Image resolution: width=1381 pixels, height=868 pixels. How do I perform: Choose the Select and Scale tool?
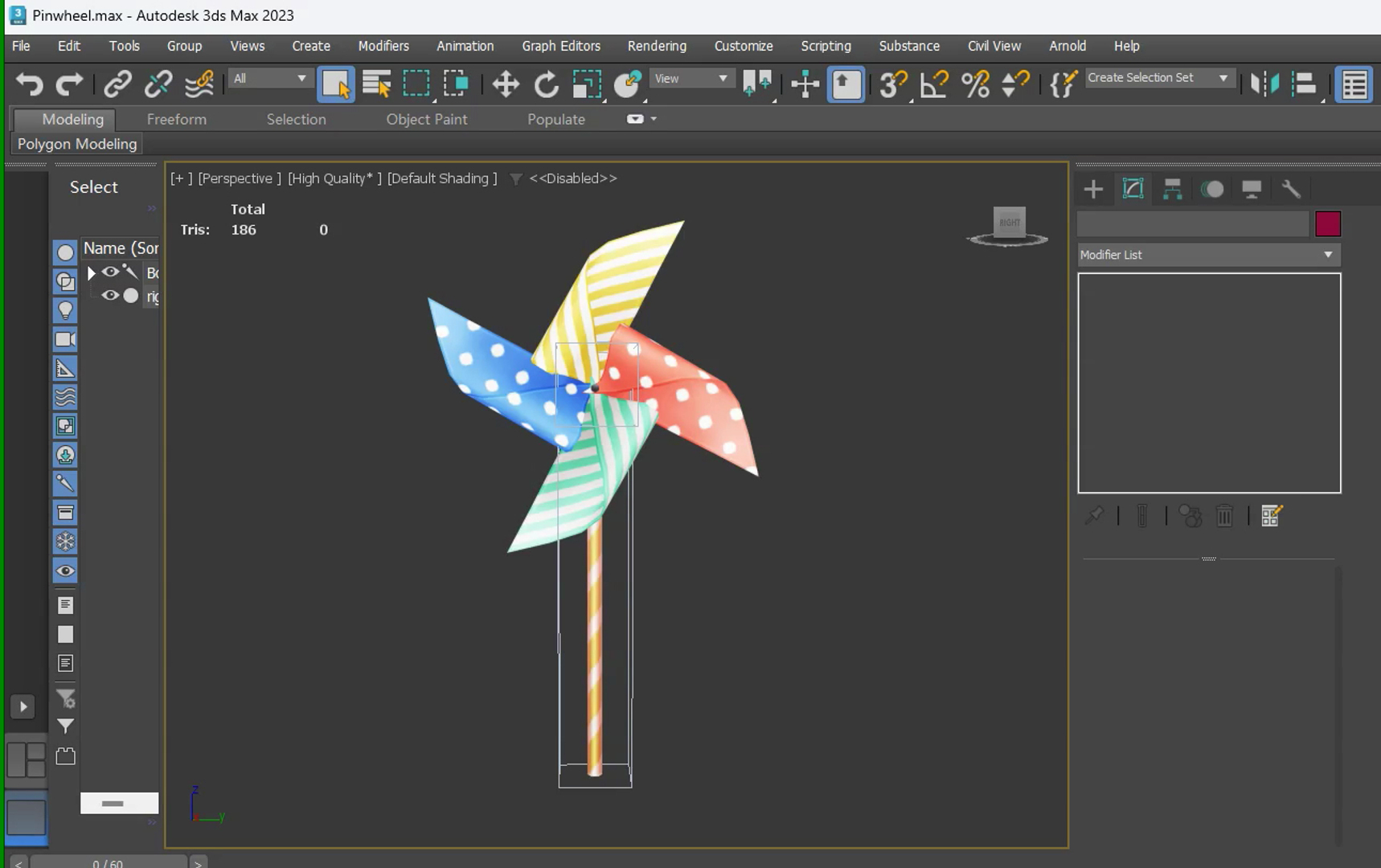pos(587,84)
